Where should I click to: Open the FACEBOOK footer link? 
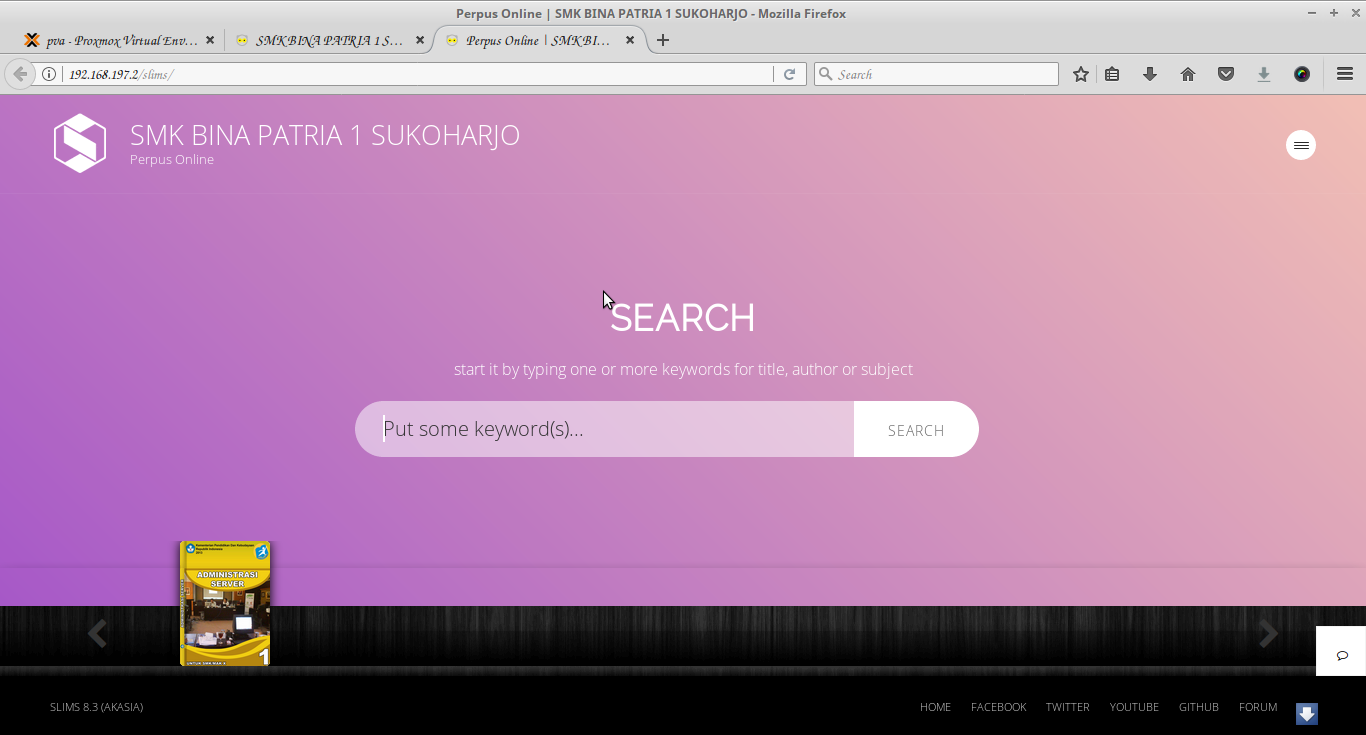[998, 707]
